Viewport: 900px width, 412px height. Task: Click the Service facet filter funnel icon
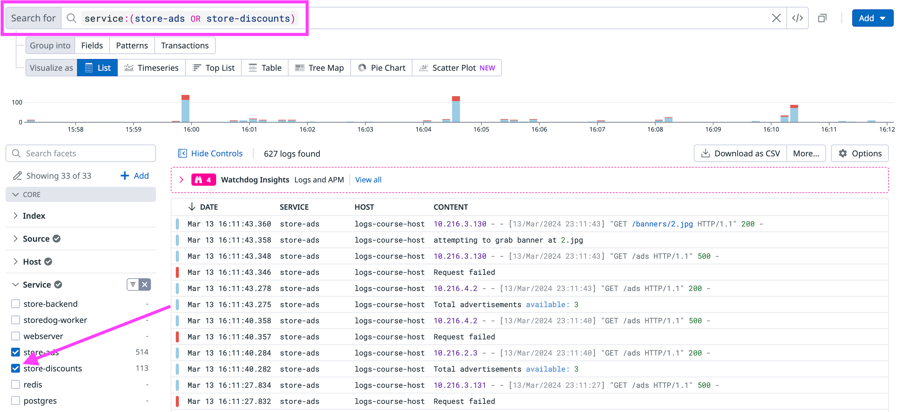pos(133,285)
